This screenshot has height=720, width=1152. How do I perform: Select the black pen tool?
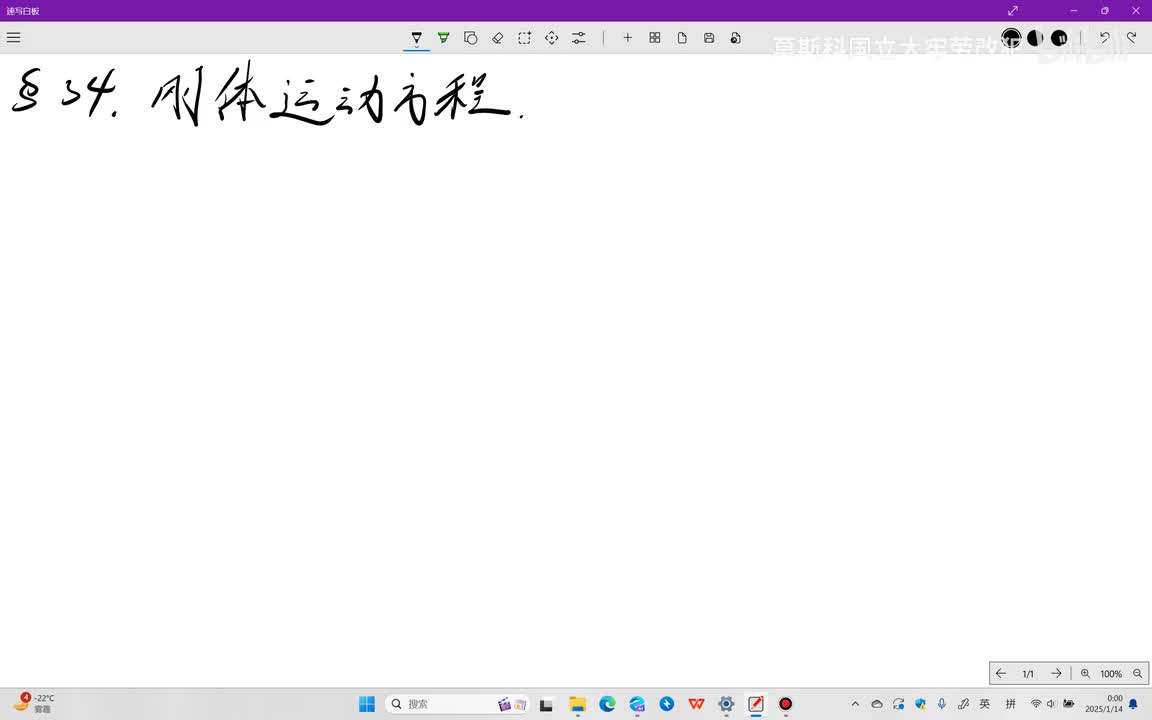[417, 37]
